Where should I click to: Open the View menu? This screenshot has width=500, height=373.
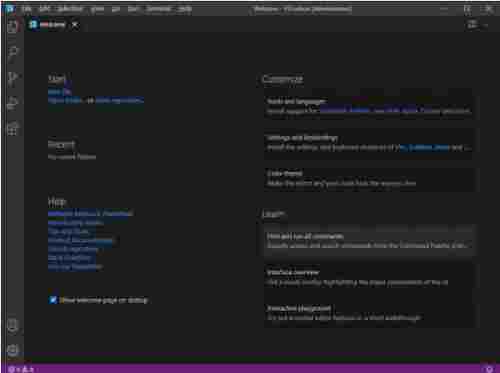(97, 9)
